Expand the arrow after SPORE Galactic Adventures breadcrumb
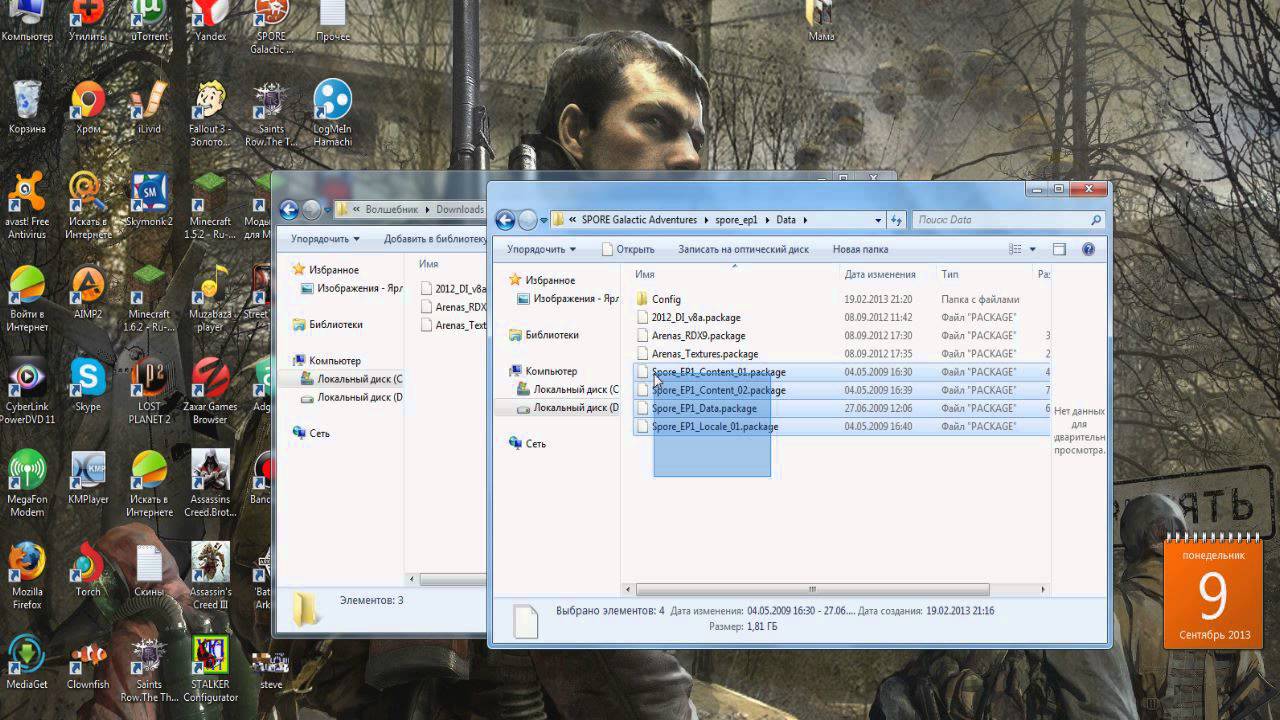 [706, 220]
